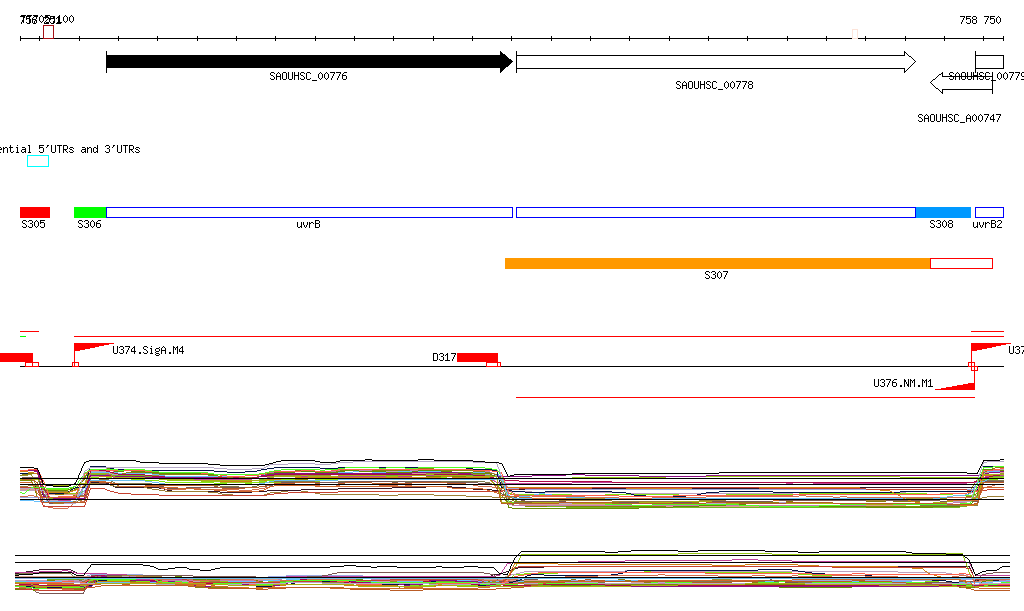
Task: Click the small red box on the ruler
Action: (x=48, y=32)
